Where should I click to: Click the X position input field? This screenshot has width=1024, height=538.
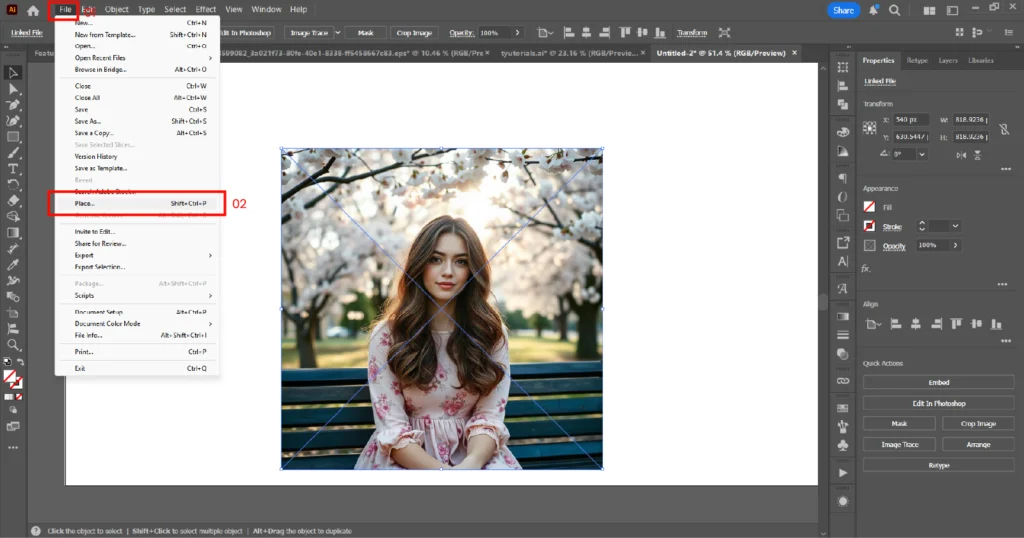910,120
